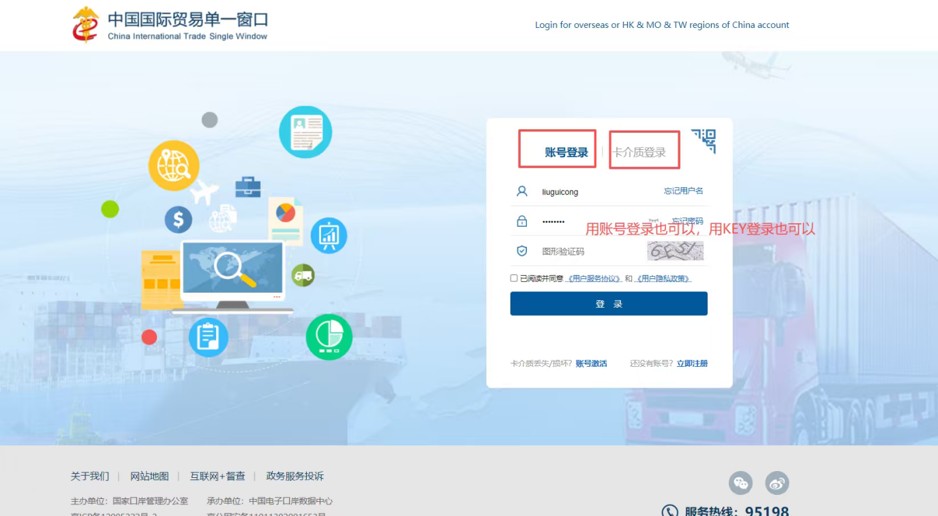Open 互联网+督查 in the footer
Viewport: 938px width, 516px height.
218,476
